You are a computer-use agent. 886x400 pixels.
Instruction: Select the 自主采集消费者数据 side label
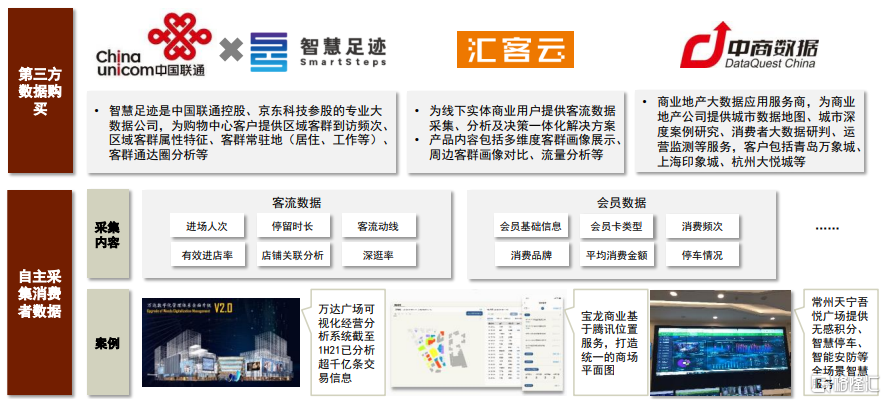(x=40, y=293)
